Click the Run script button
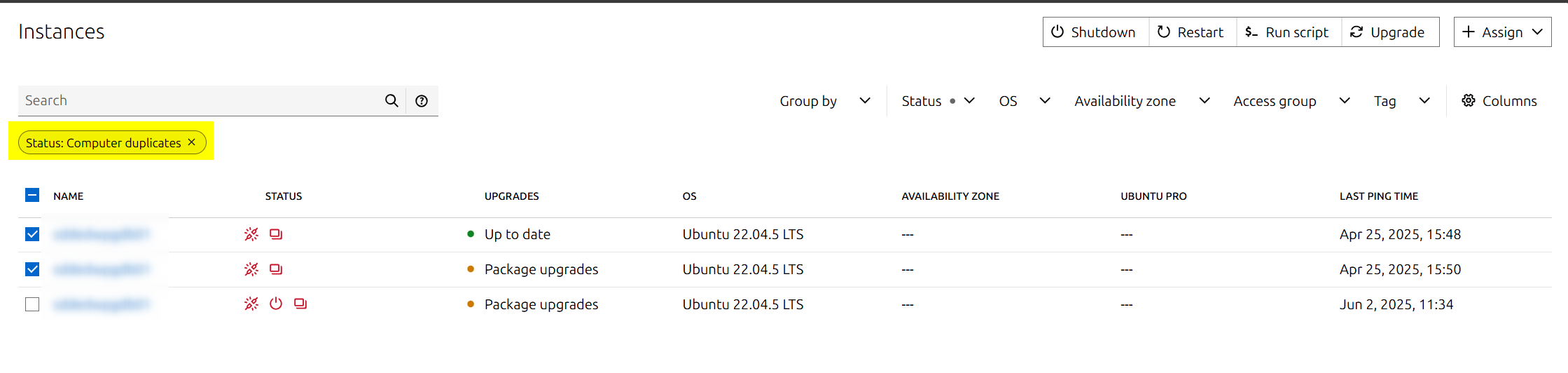The image size is (1568, 373). [x=1289, y=32]
